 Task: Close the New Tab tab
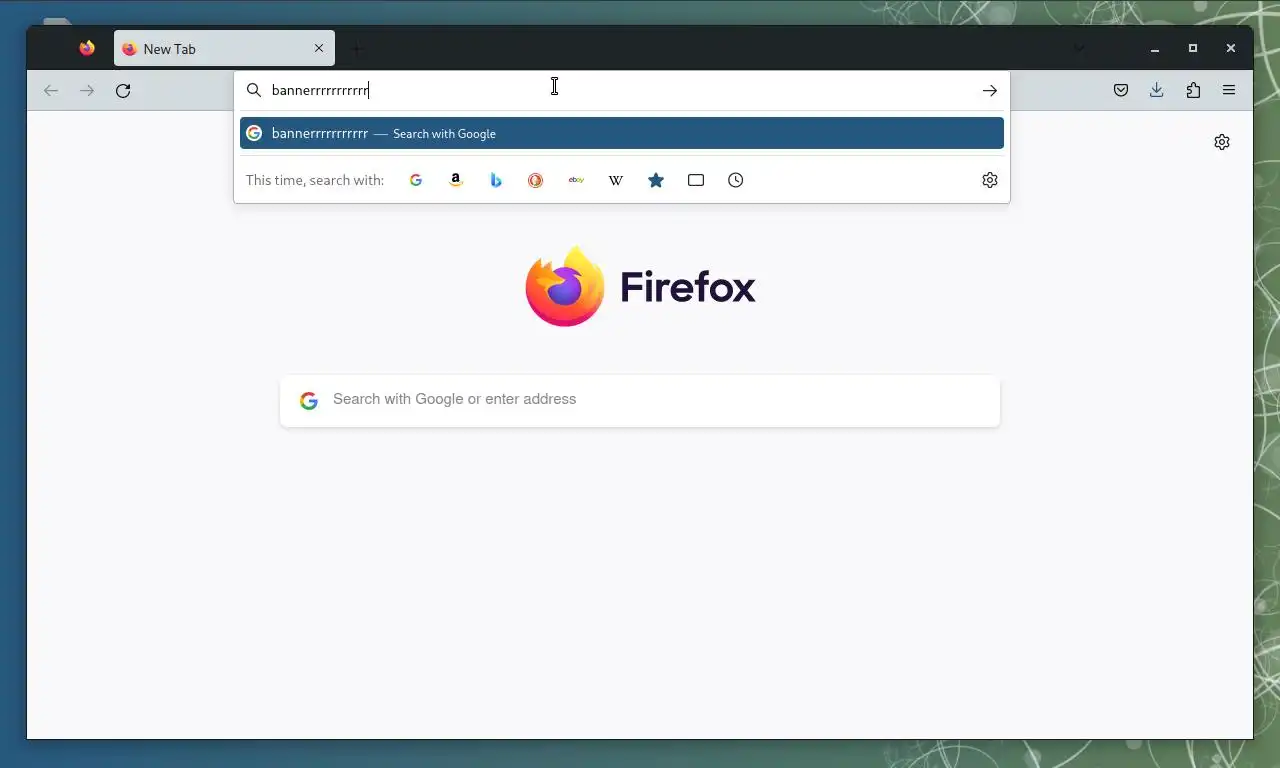tap(319, 48)
